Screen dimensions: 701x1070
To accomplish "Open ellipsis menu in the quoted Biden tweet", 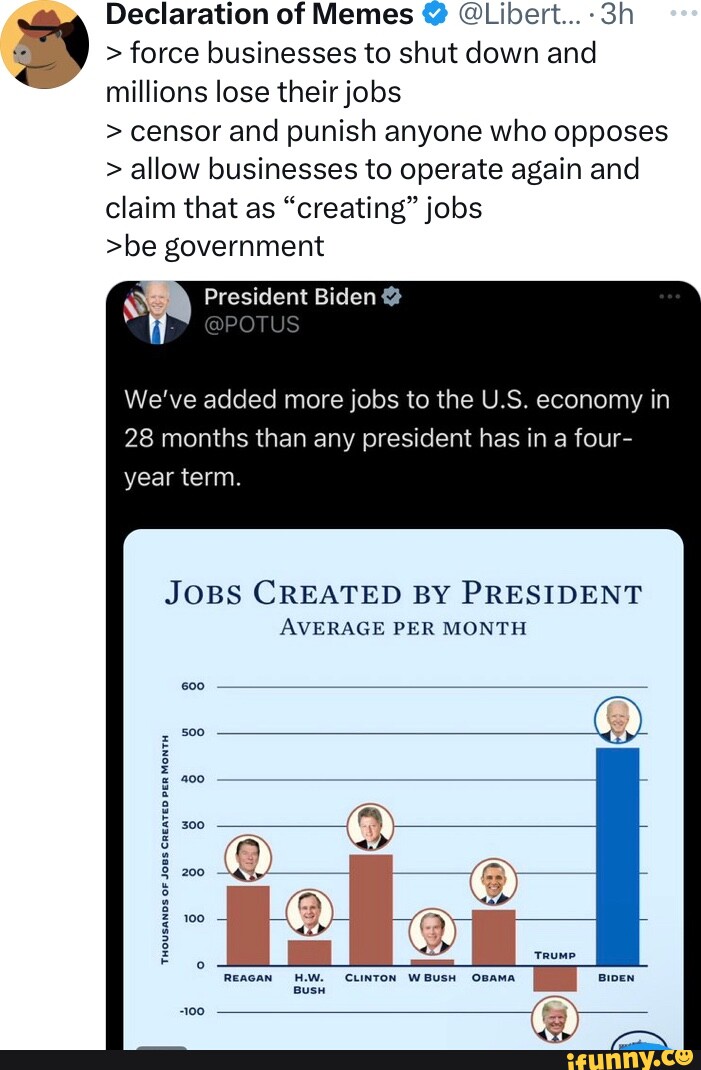I will point(669,297).
